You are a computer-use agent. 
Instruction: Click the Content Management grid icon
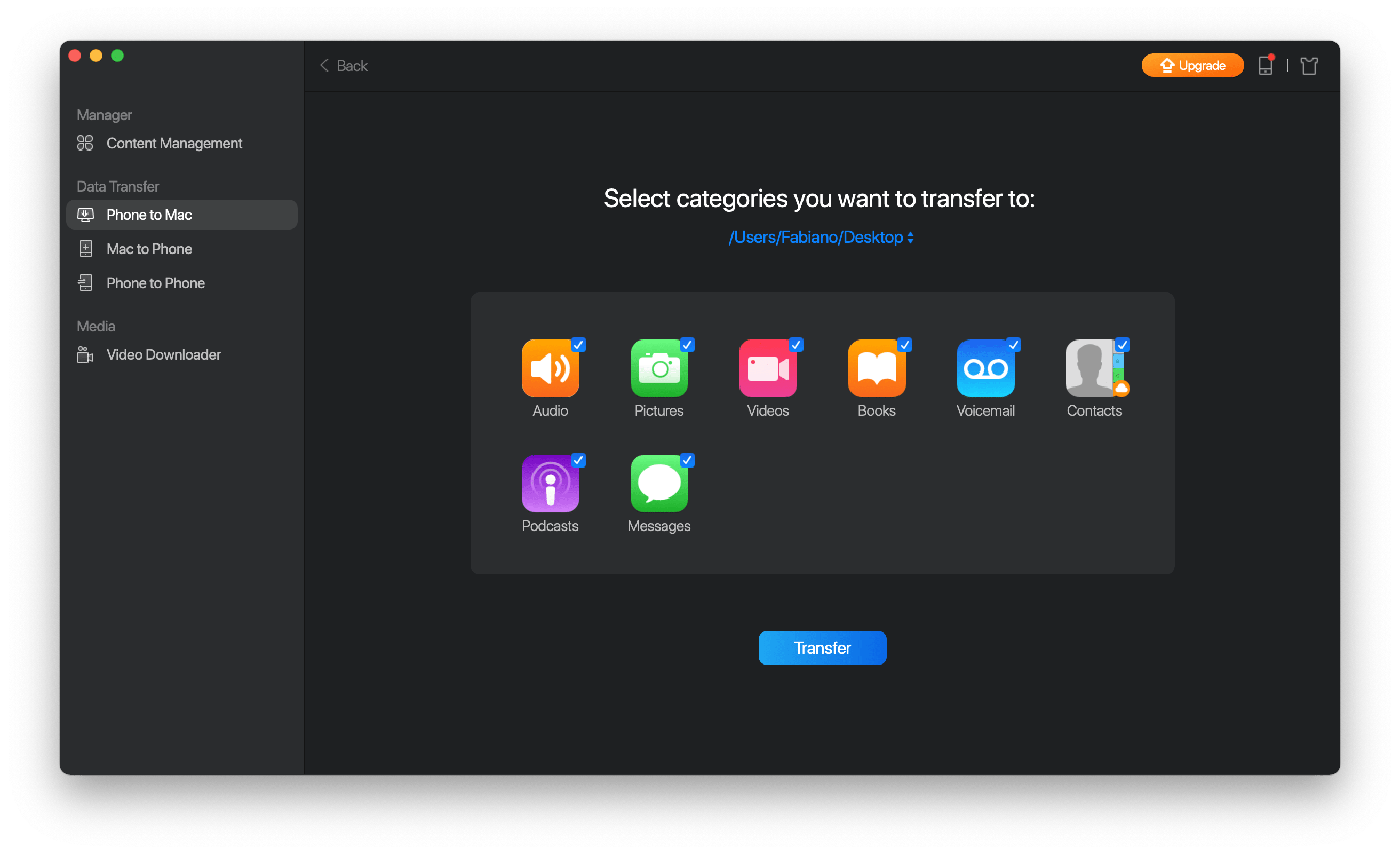(x=85, y=143)
